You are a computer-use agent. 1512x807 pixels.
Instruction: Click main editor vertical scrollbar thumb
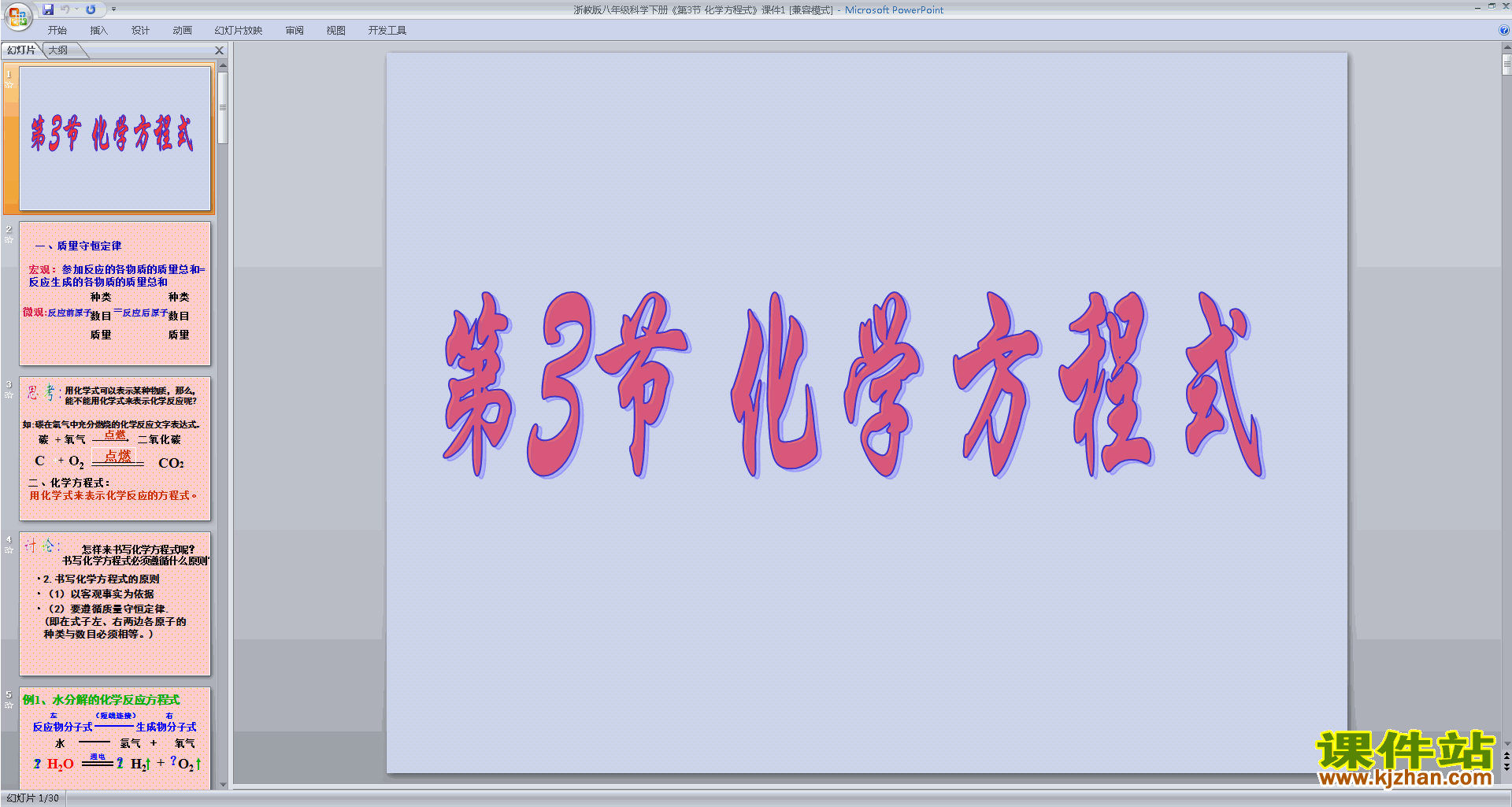coord(1506,65)
